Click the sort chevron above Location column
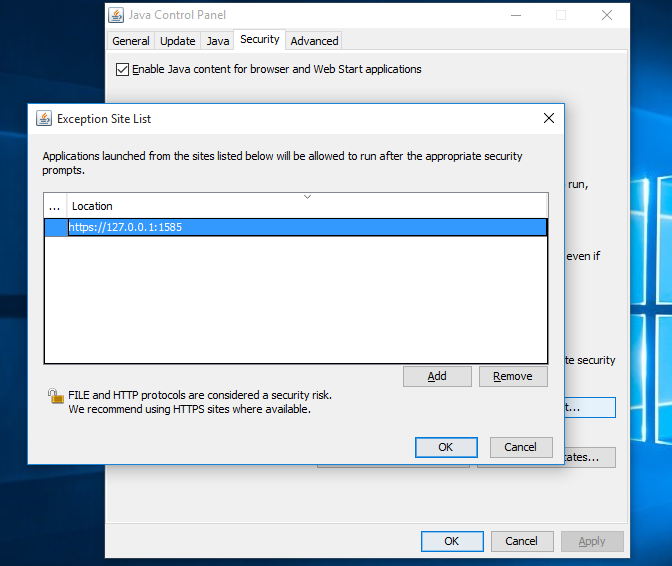This screenshot has width=672, height=566. click(307, 197)
